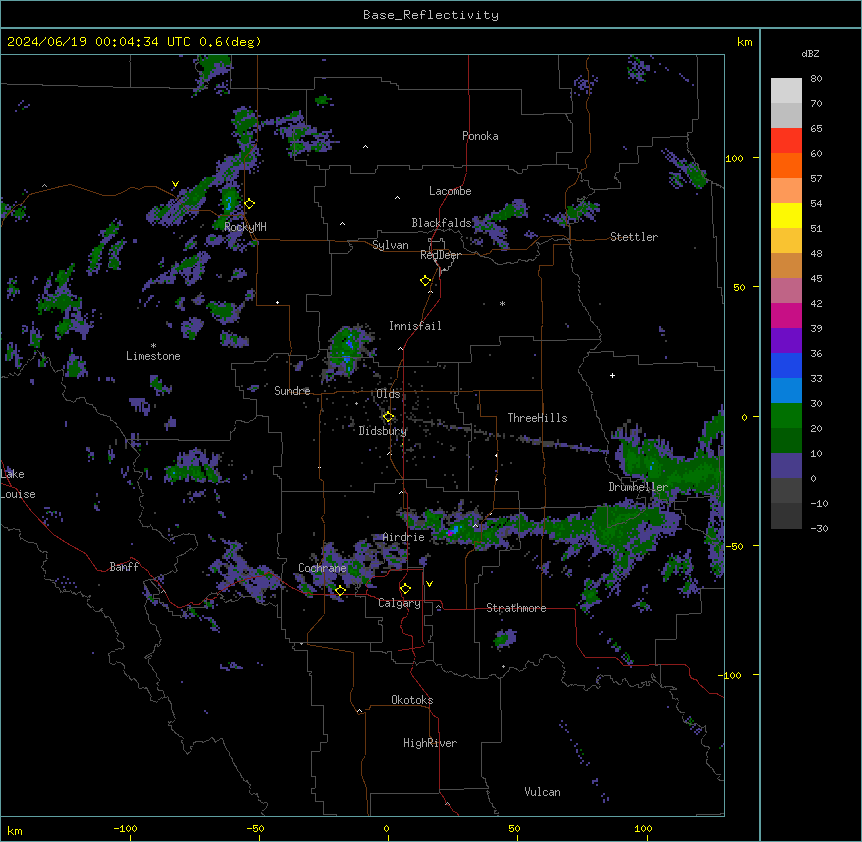Click the Innisfail label
This screenshot has width=862, height=842.
[x=415, y=326]
